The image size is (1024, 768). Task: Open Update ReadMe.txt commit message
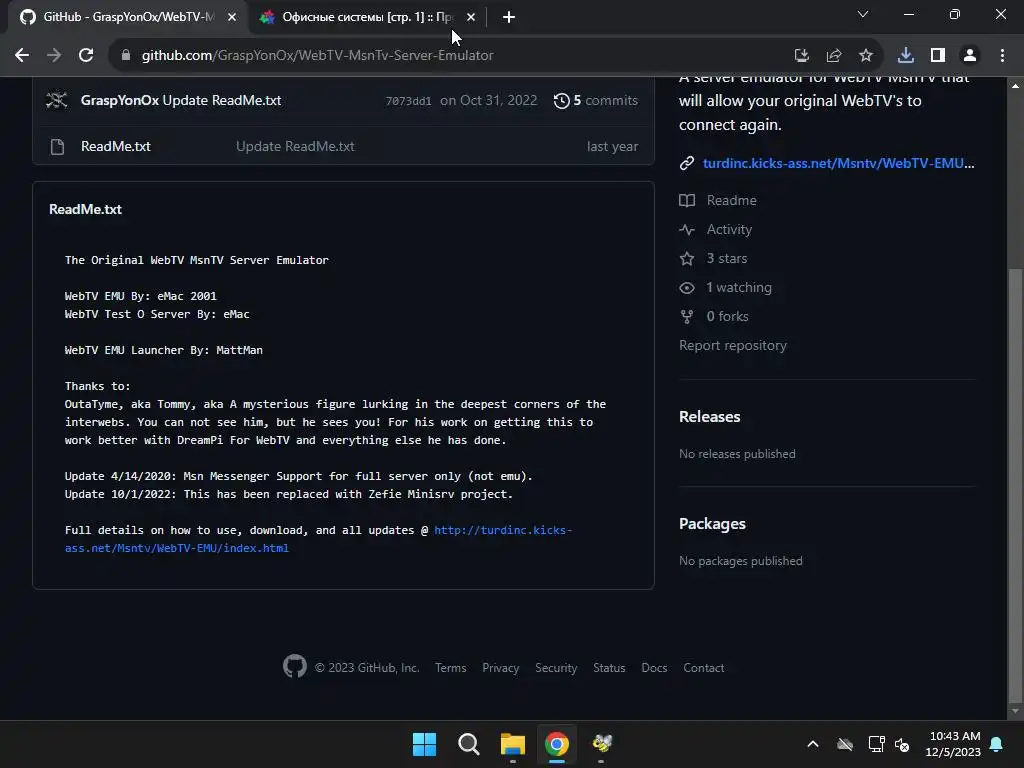point(222,100)
